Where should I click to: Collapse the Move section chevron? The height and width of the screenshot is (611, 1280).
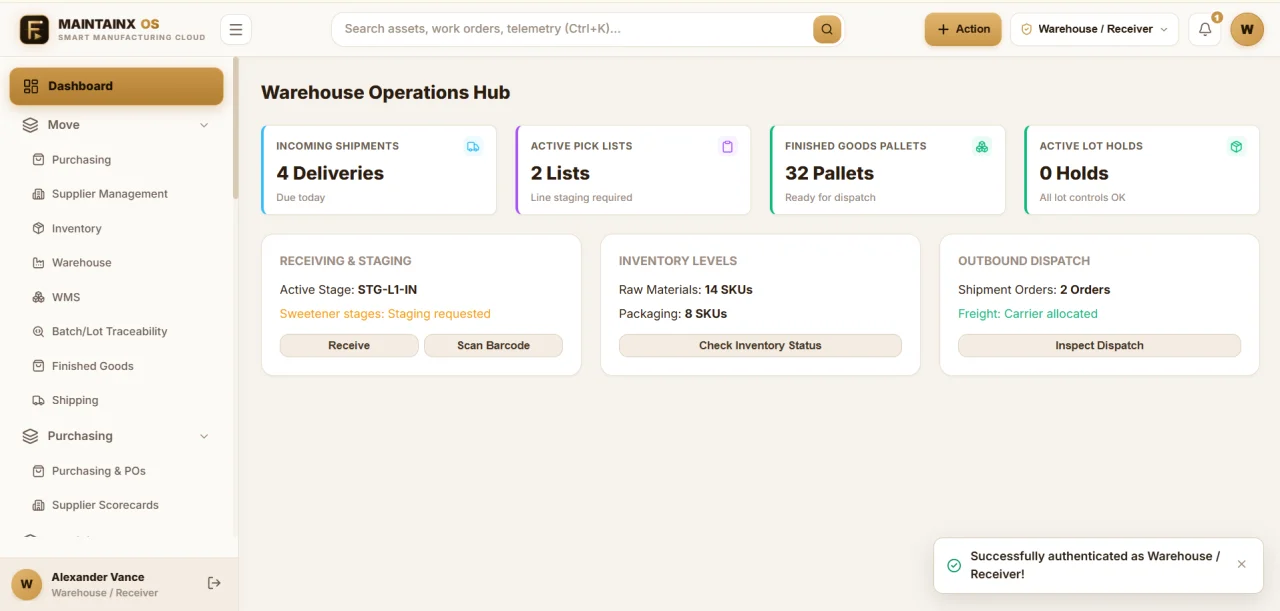pos(204,125)
